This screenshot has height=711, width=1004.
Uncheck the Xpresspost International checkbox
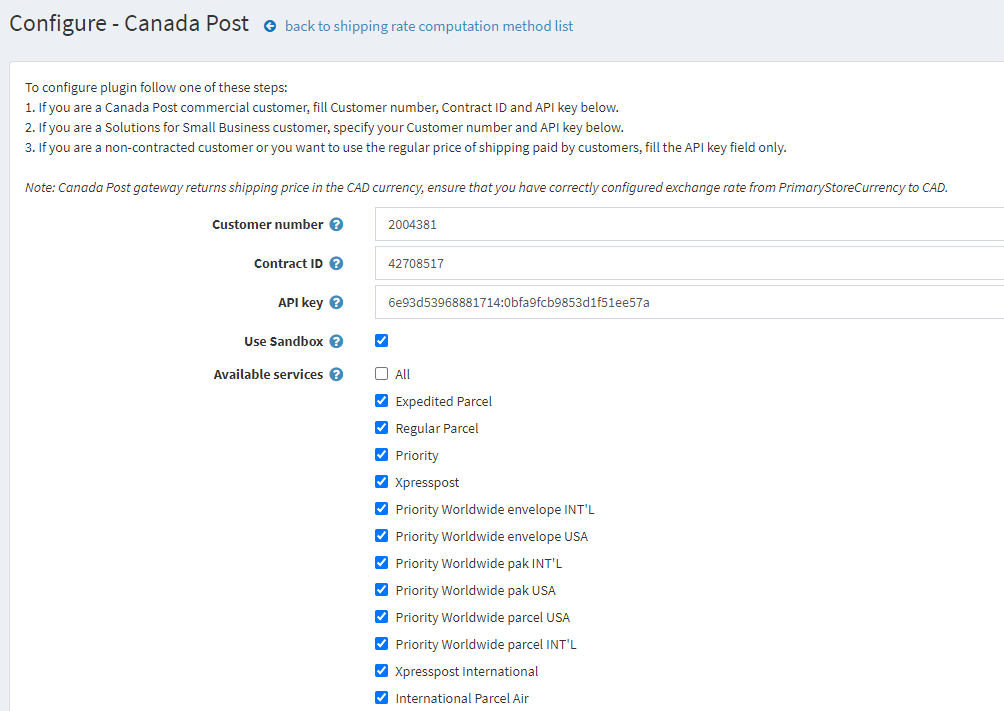382,670
